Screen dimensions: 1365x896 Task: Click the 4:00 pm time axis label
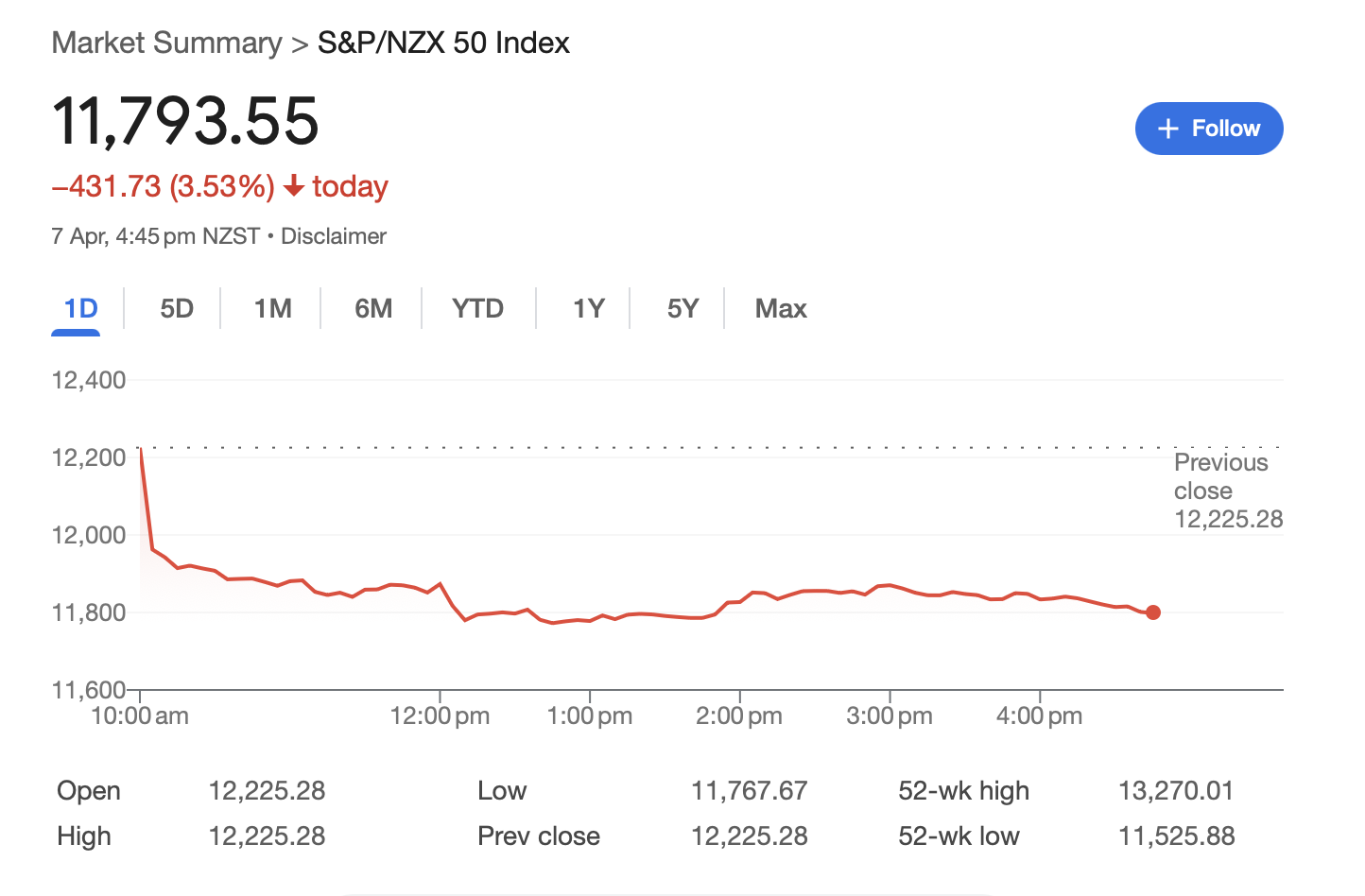coord(1039,716)
